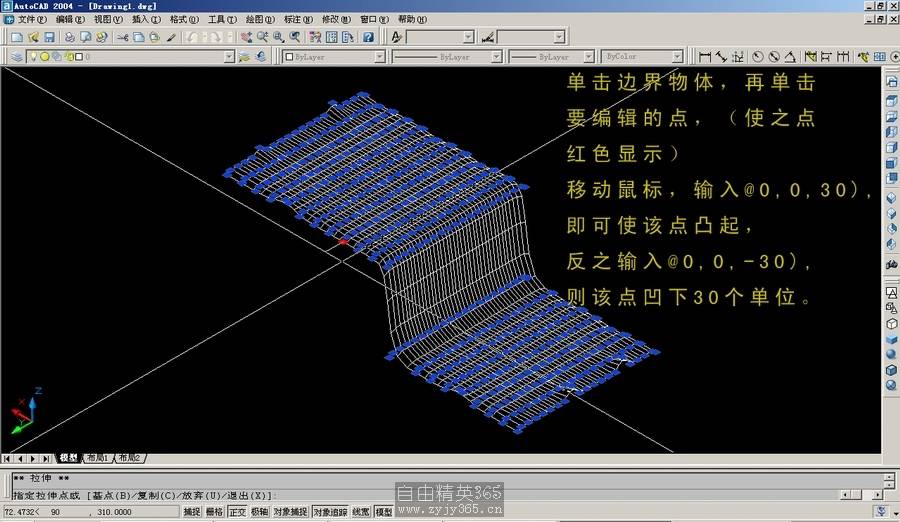Screen dimensions: 900x522
Task: Click the 线宽 lineweight status button
Action: [361, 512]
